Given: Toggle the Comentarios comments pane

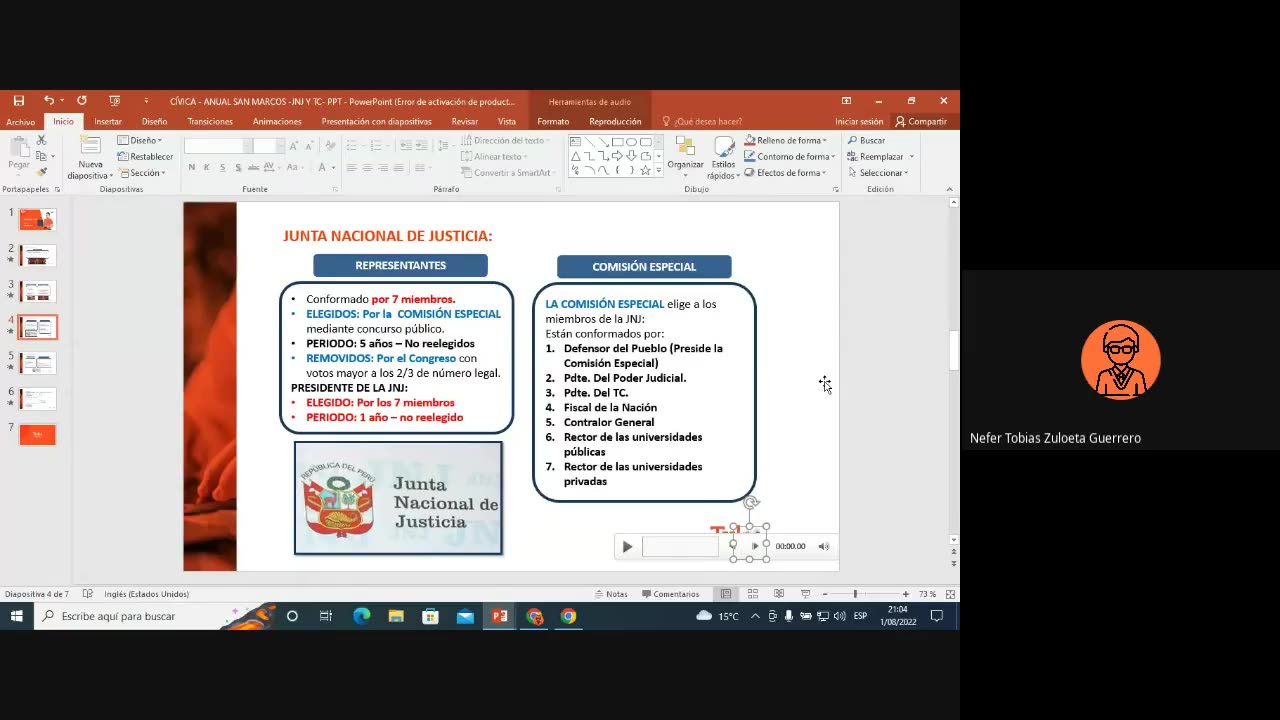Looking at the screenshot, I should tap(670, 594).
